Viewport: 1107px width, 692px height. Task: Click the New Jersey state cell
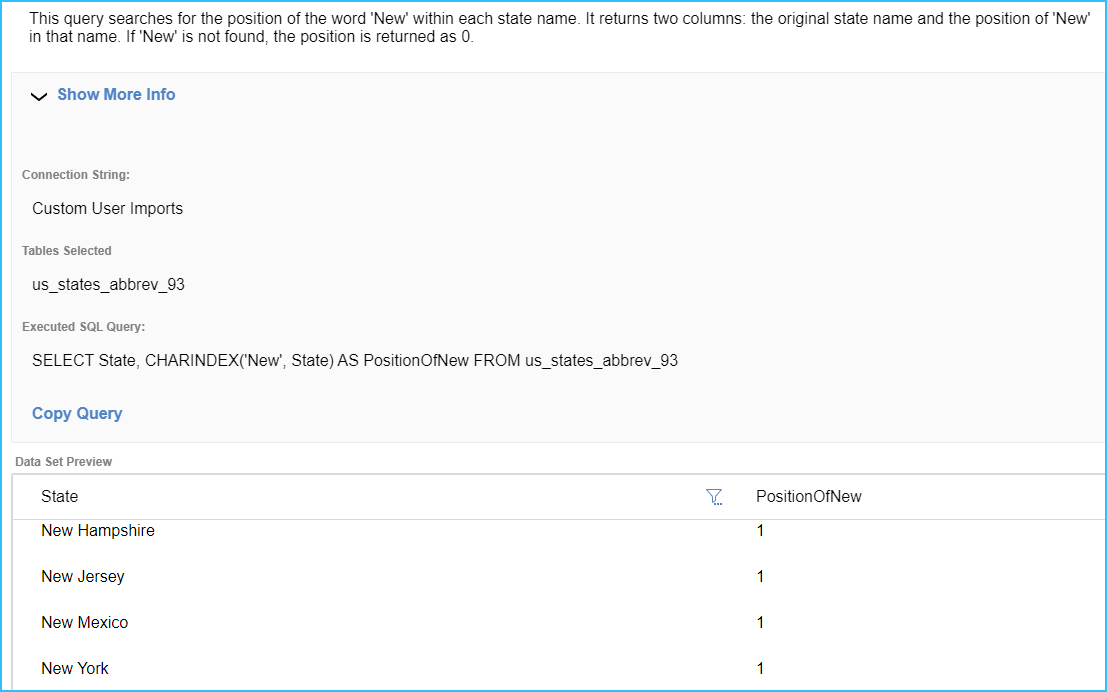pos(83,577)
